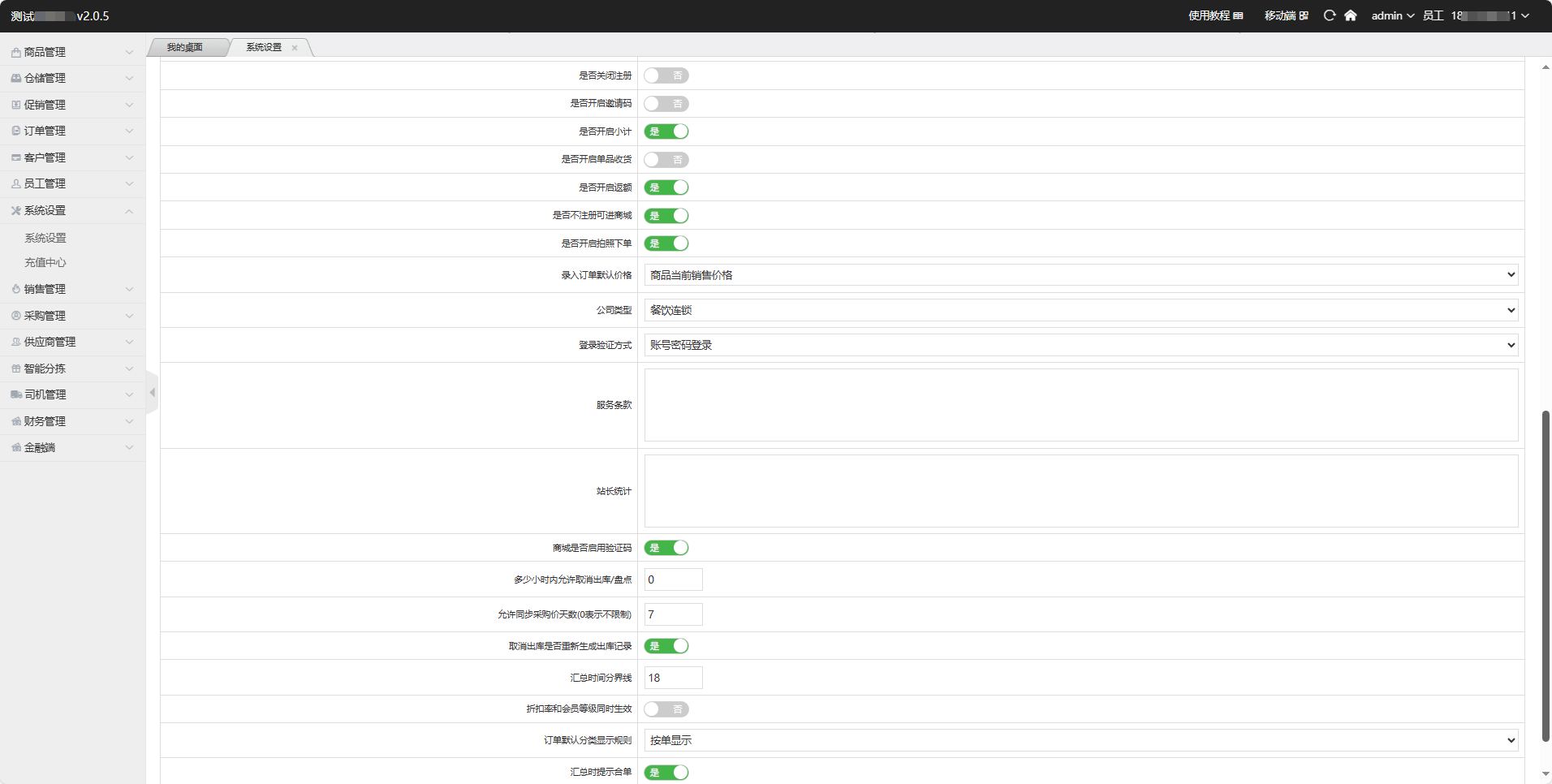
Task: Click the home icon in top bar
Action: pos(1350,15)
